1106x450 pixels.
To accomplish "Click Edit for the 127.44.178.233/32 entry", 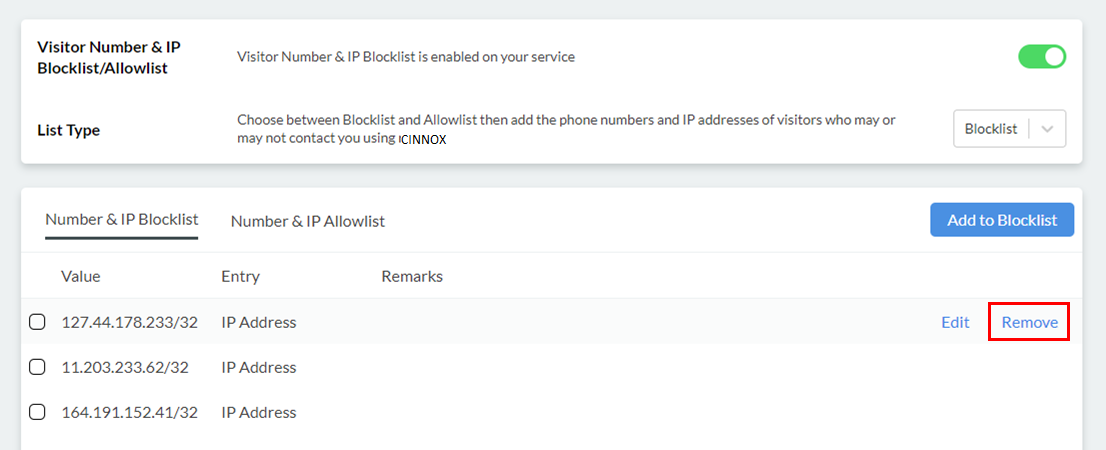I will 955,322.
